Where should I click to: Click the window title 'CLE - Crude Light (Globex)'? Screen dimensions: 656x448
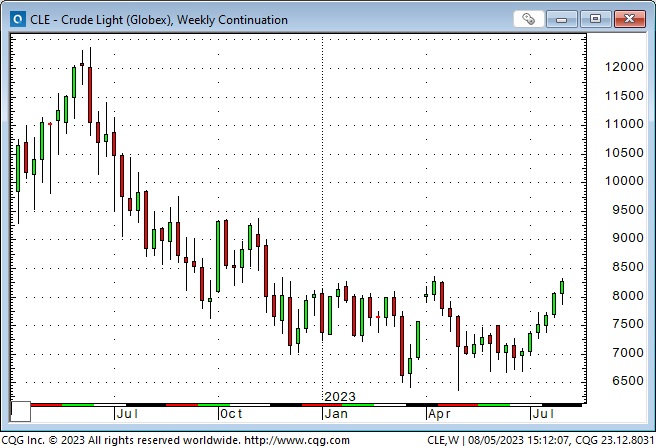[100, 20]
